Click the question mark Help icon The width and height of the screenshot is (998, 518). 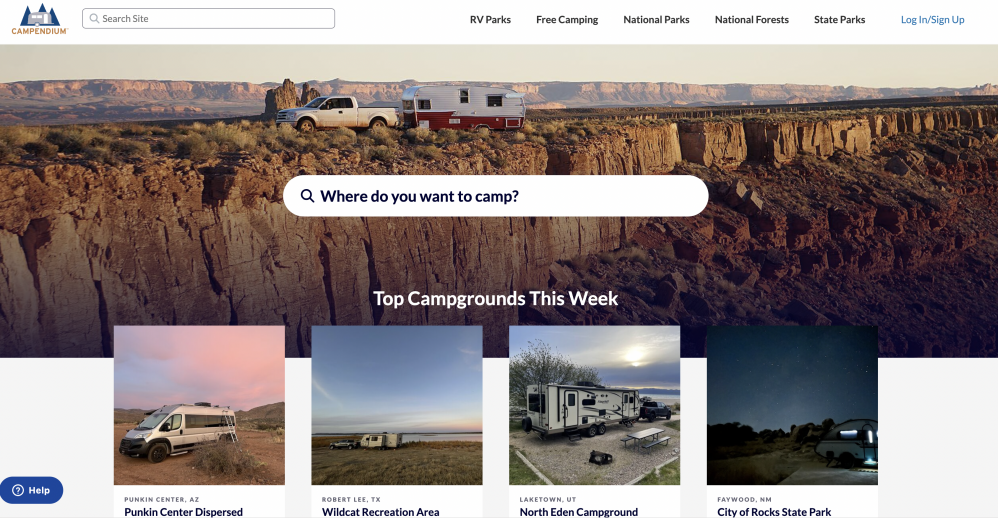(18, 490)
